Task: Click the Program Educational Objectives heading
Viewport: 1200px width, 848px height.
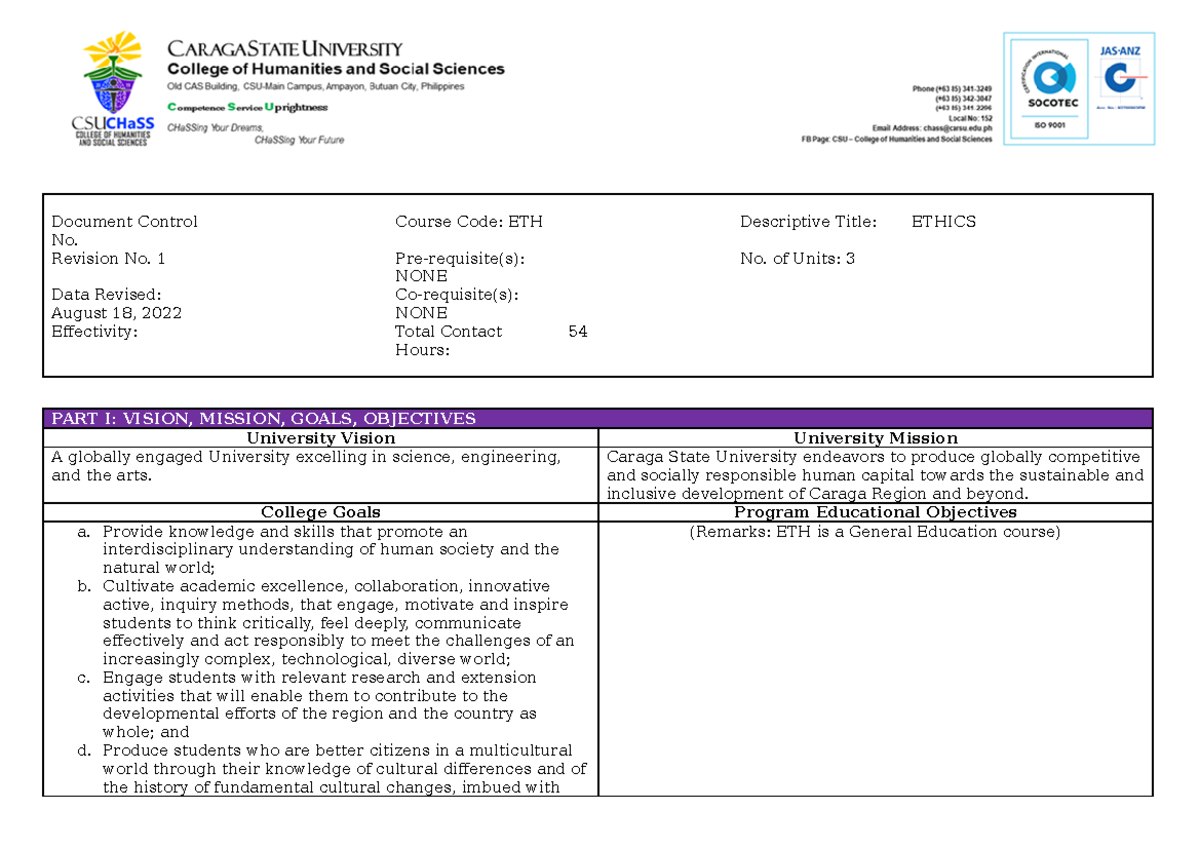Action: coord(875,511)
